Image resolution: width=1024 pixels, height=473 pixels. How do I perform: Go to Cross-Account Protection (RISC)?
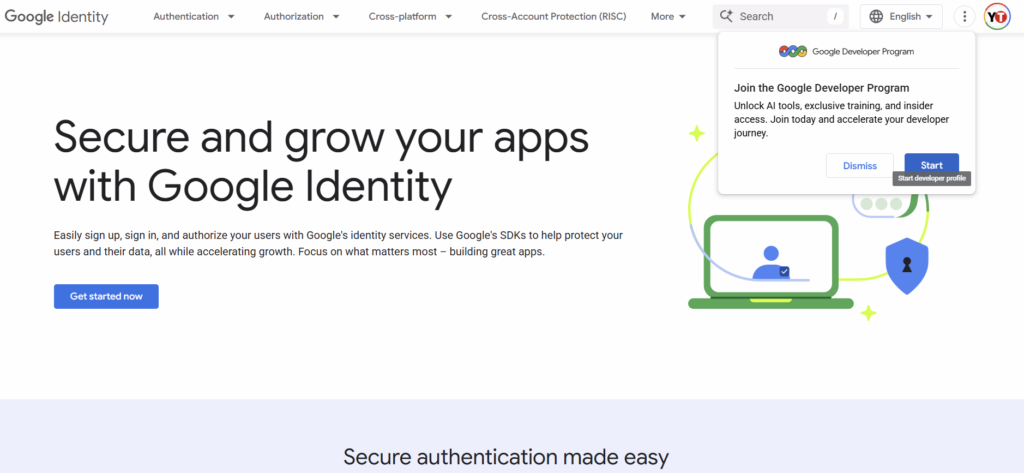[x=554, y=16]
